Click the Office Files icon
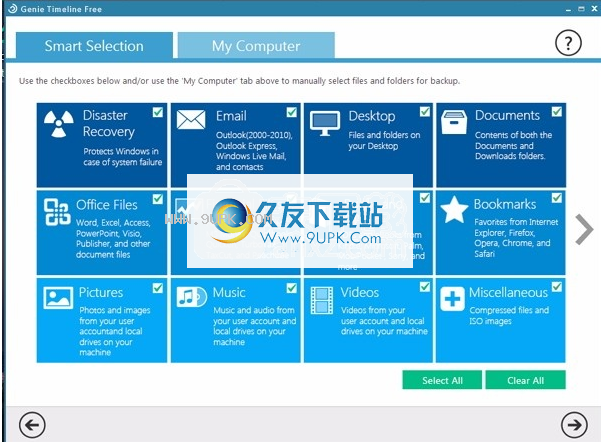601x443 pixels. [x=57, y=212]
